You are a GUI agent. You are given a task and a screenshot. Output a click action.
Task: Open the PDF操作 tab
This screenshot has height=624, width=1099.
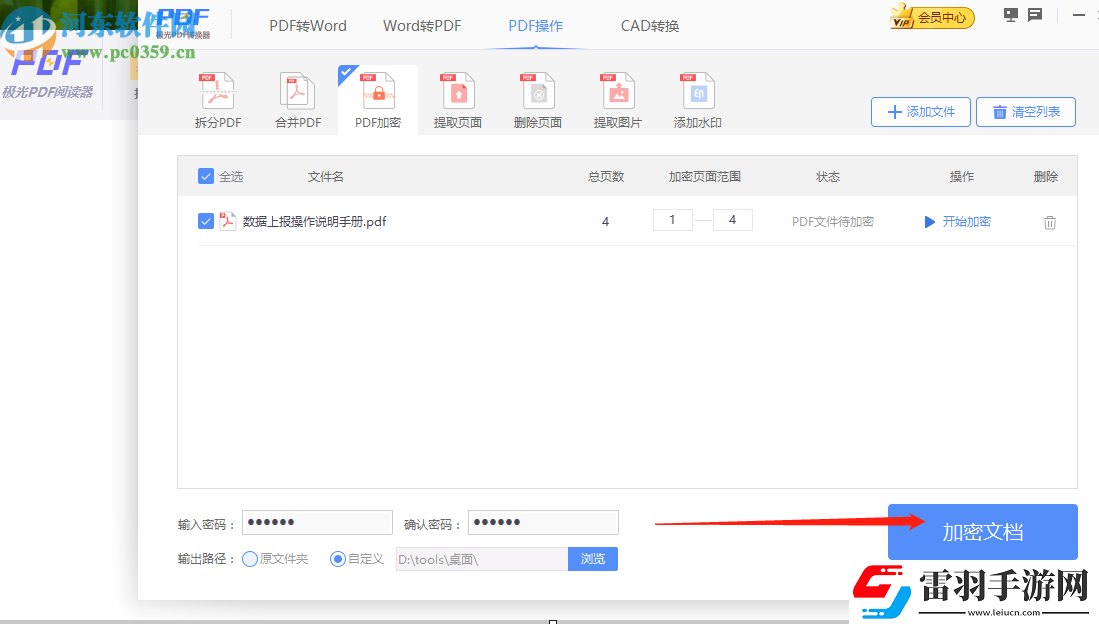coord(535,26)
